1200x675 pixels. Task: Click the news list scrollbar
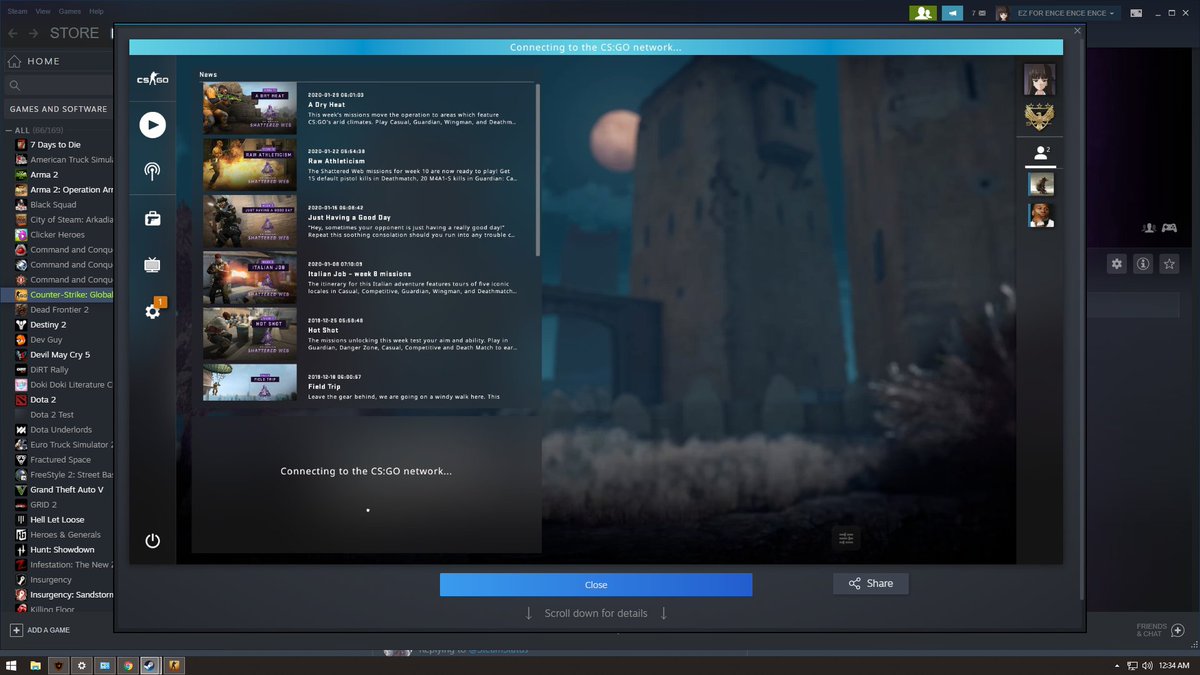point(539,168)
